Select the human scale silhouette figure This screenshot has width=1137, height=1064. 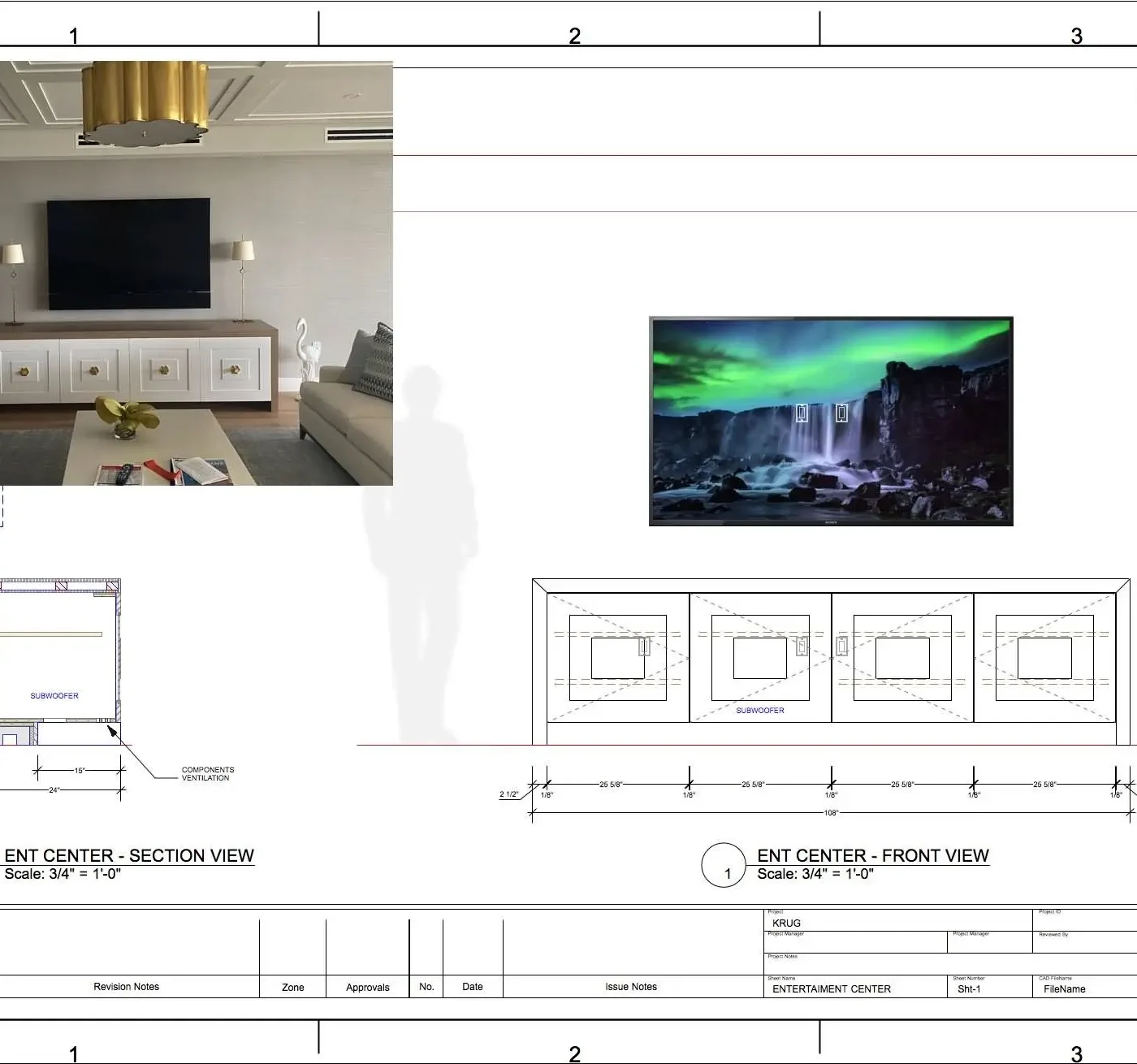tap(419, 555)
